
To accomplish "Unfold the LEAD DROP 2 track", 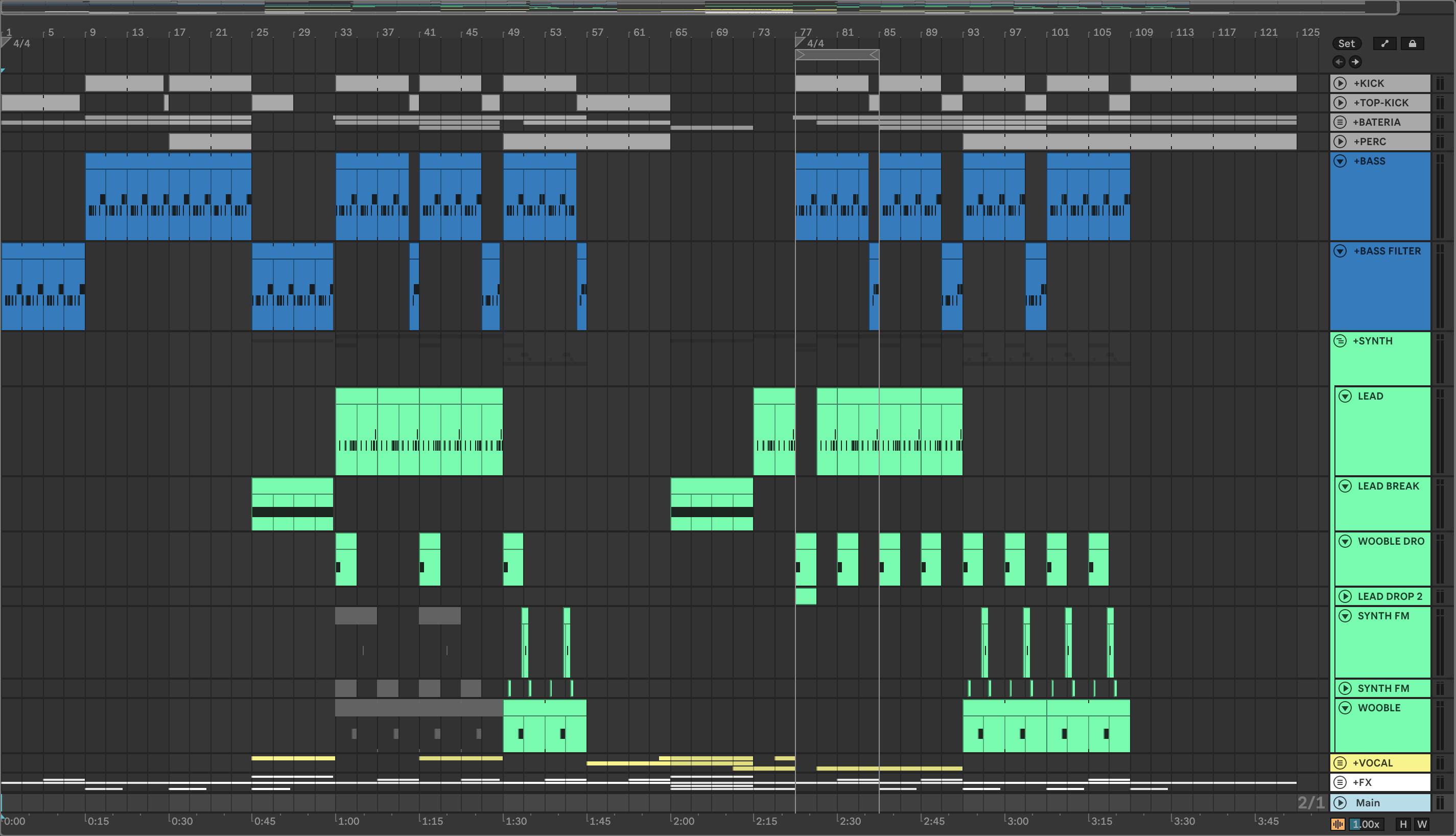I will (1345, 596).
